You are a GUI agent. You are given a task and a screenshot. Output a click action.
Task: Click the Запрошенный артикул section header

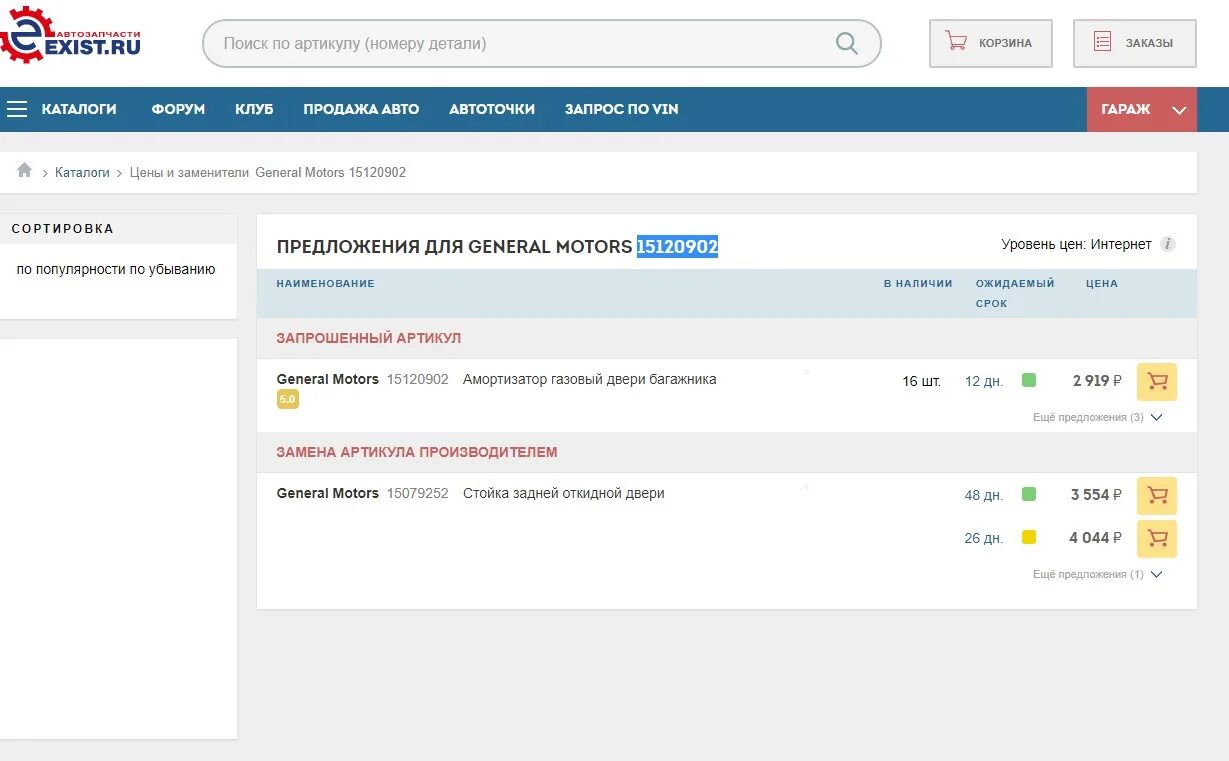click(x=369, y=338)
